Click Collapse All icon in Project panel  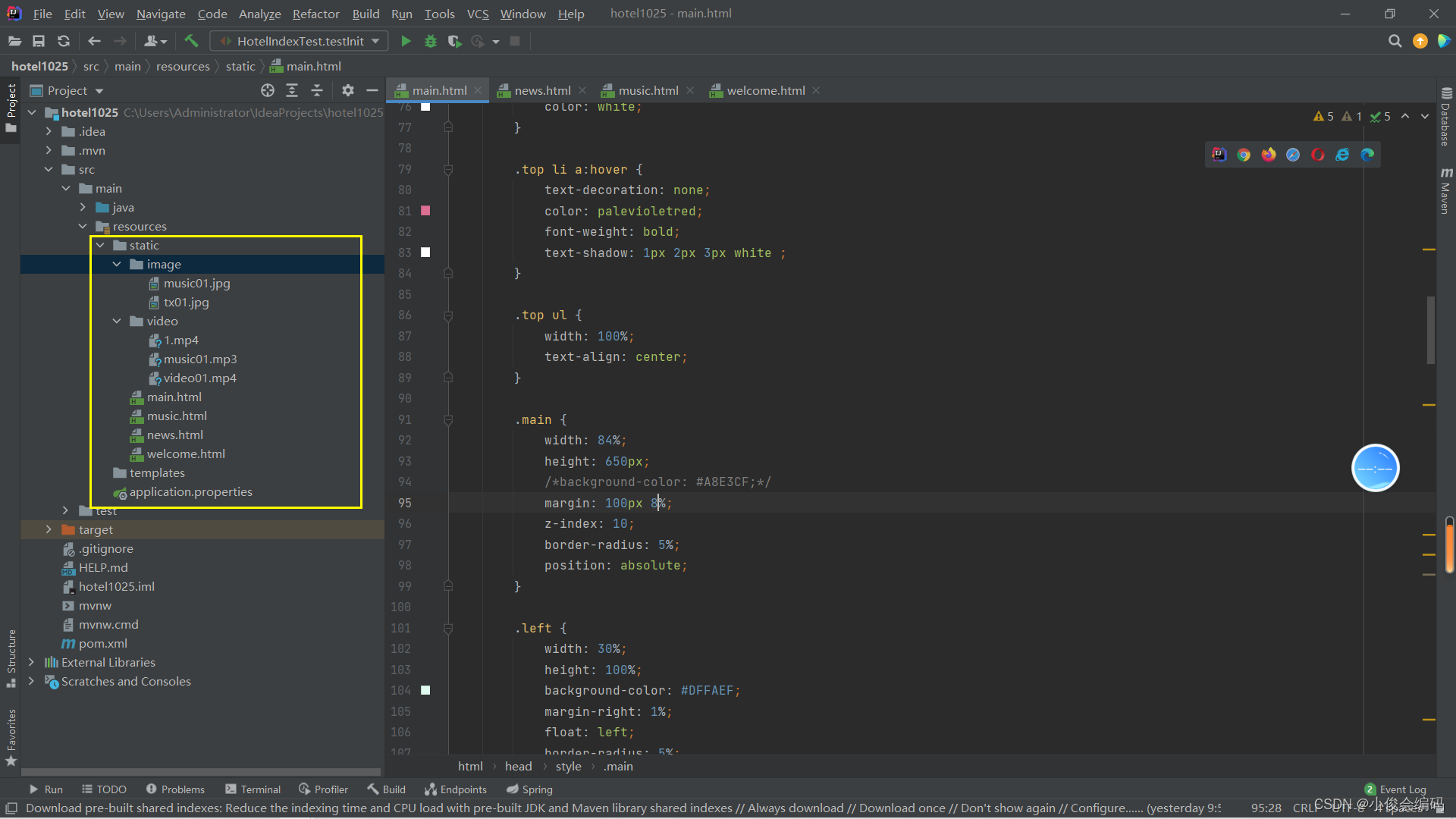pos(317,90)
